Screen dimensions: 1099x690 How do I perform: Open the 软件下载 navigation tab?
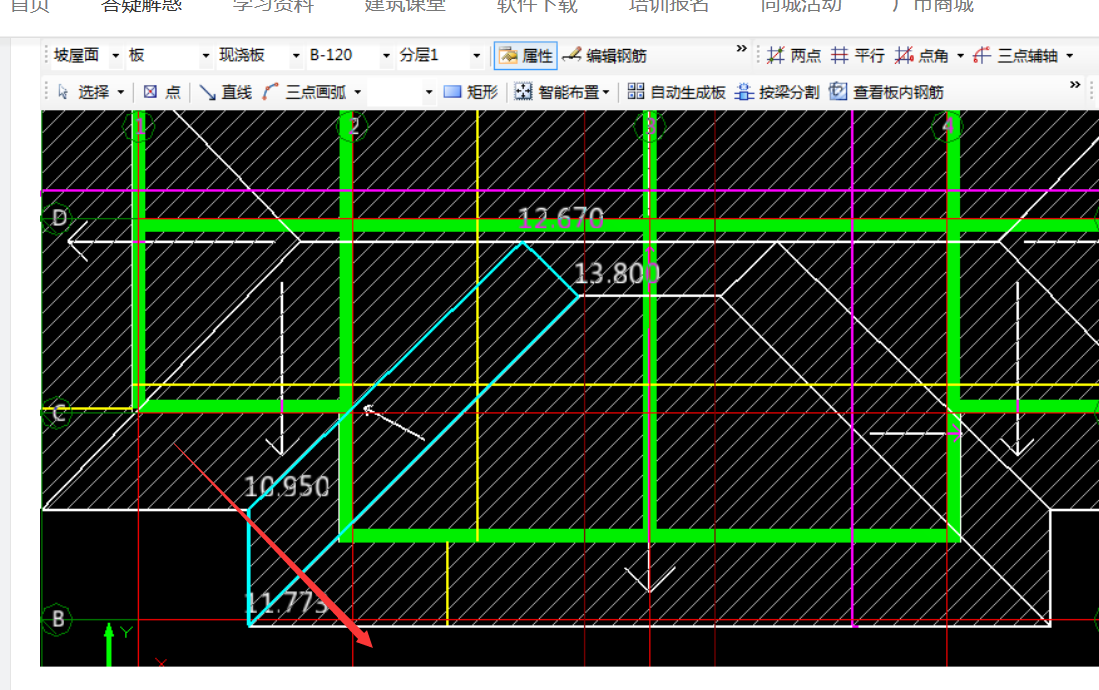point(537,6)
